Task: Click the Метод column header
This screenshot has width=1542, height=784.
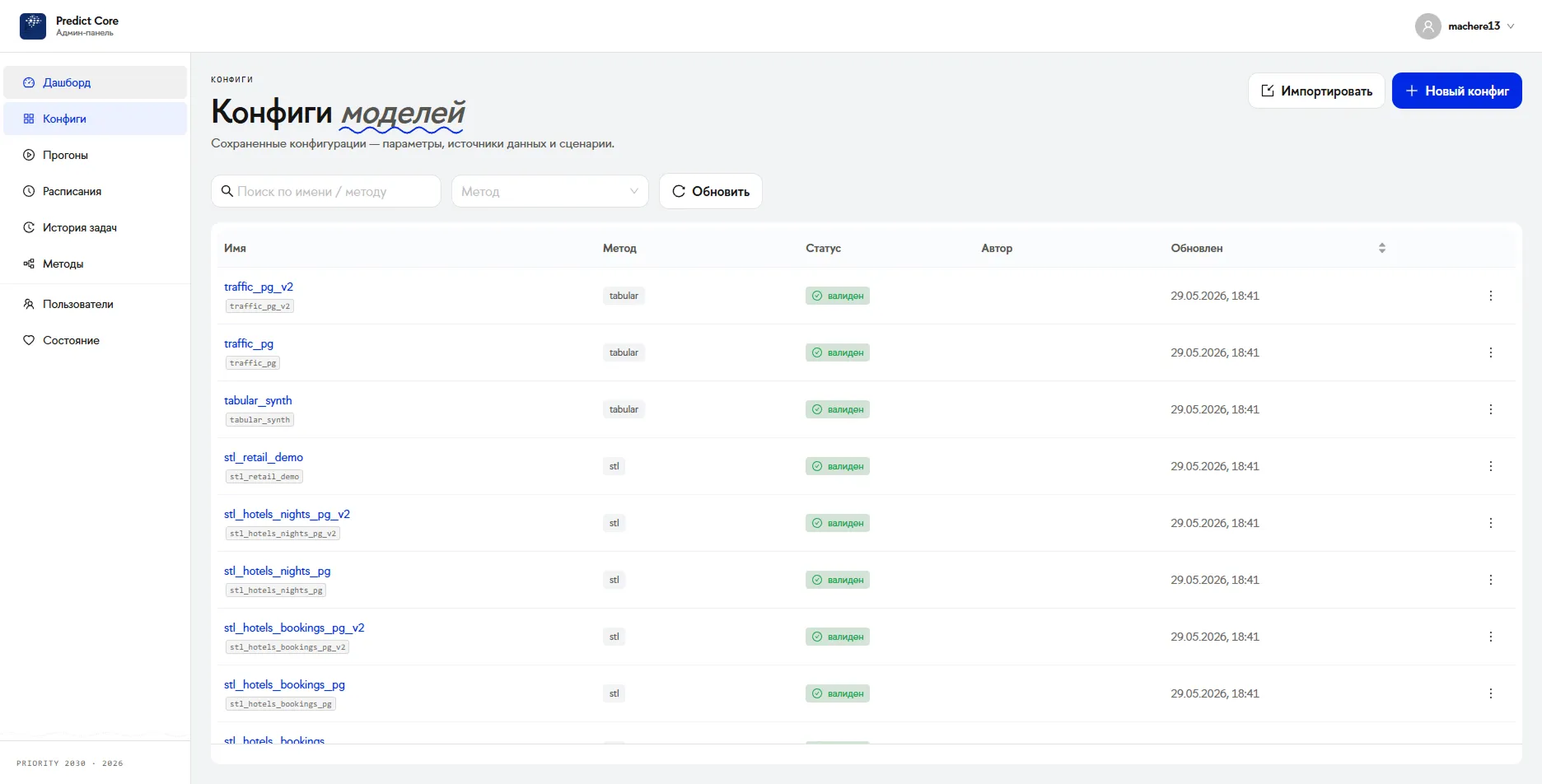Action: tap(619, 248)
